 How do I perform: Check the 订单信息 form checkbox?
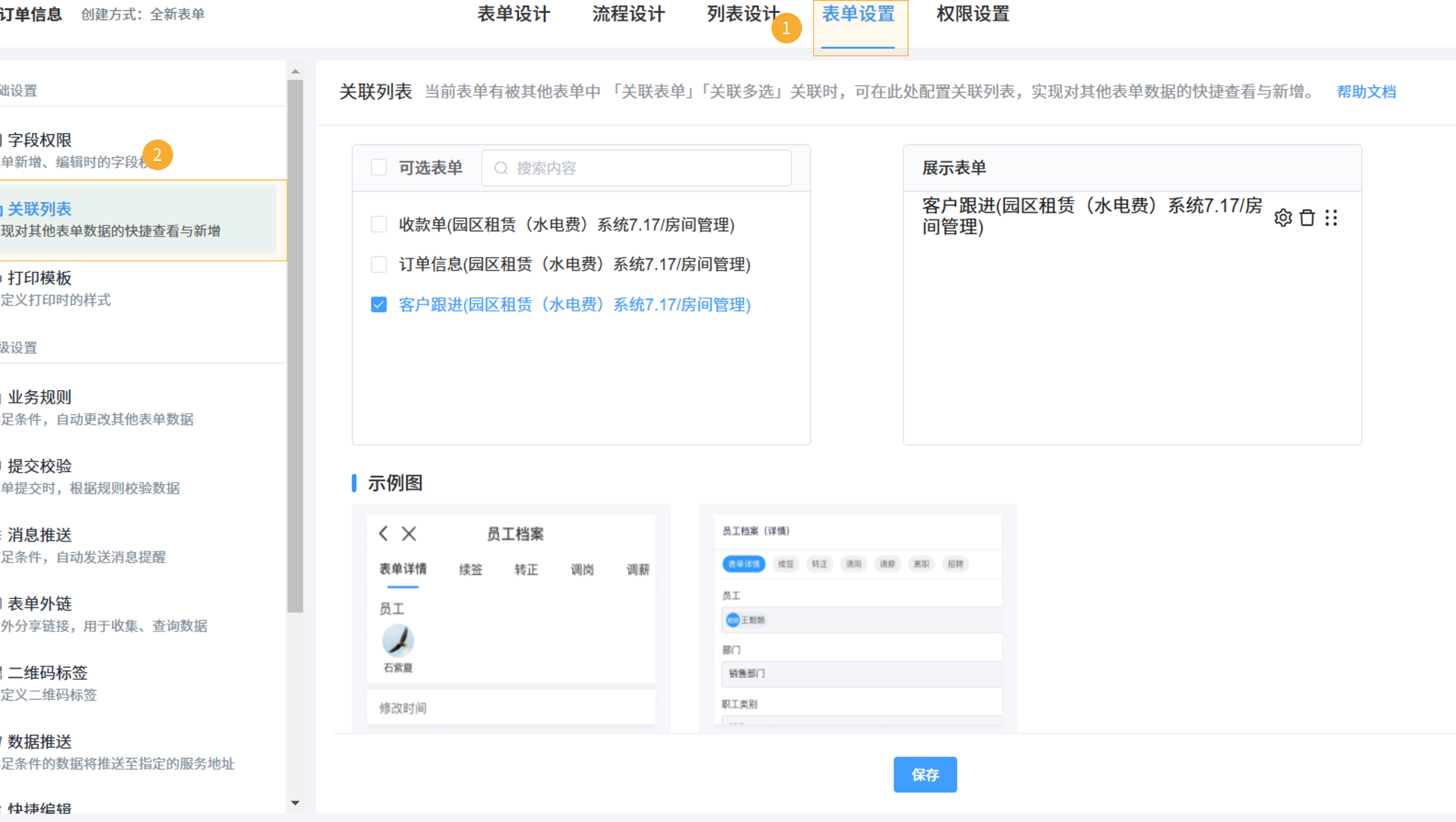click(379, 264)
